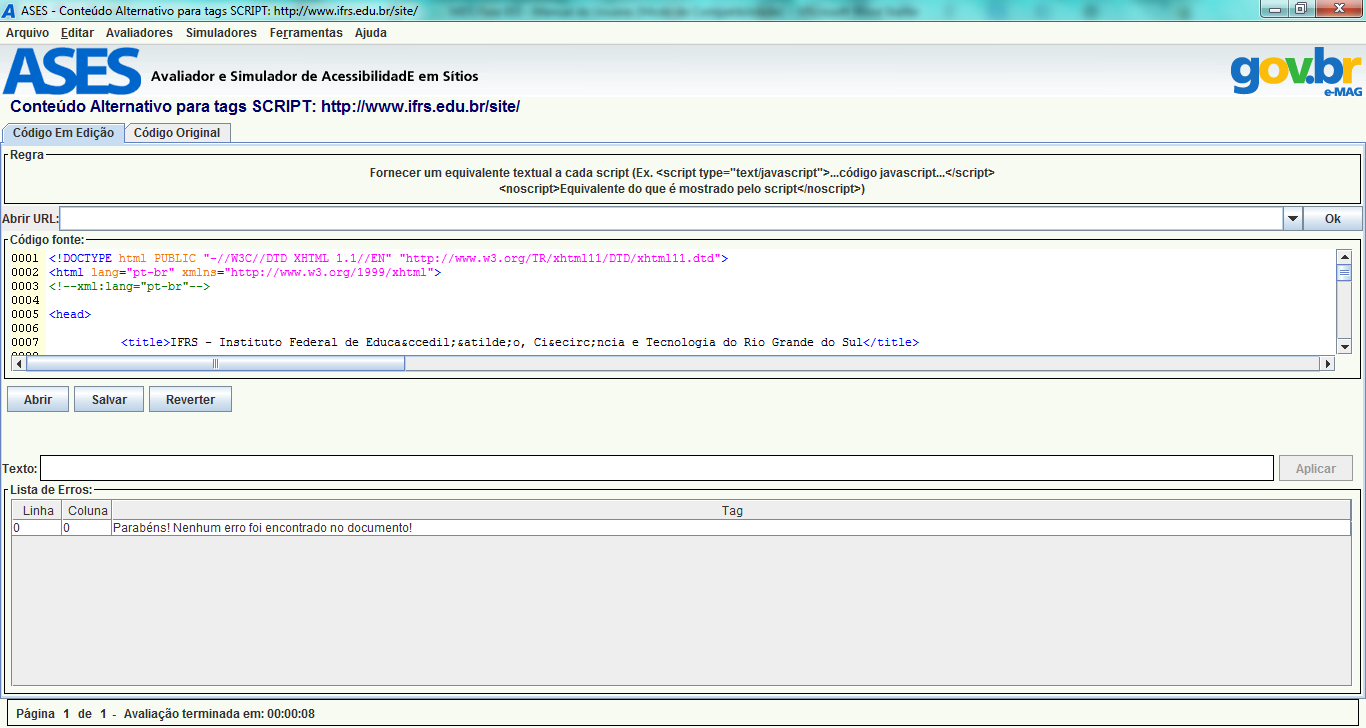Open the Editar menu
This screenshot has height=728, width=1366.
click(77, 33)
